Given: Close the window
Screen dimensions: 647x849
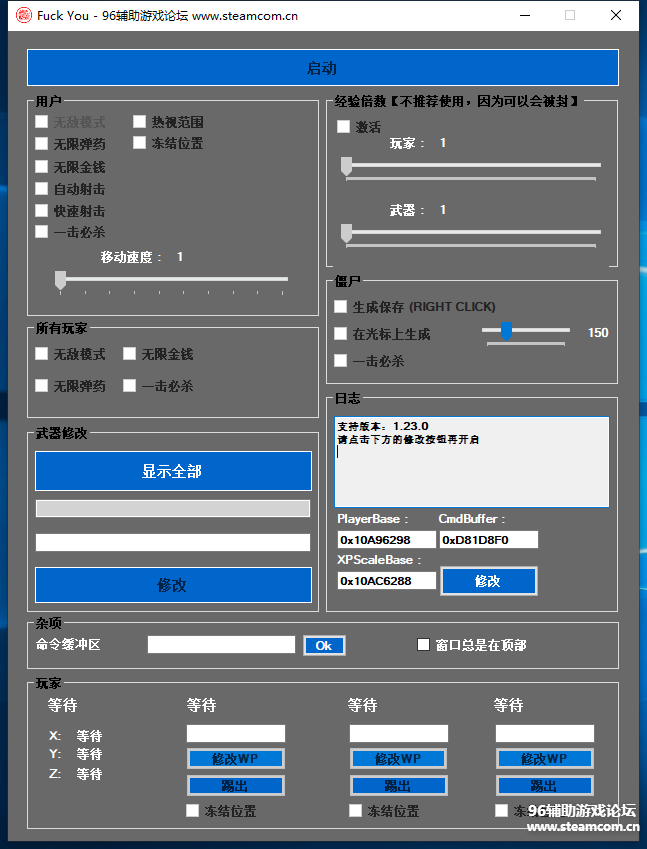Looking at the screenshot, I should [616, 15].
